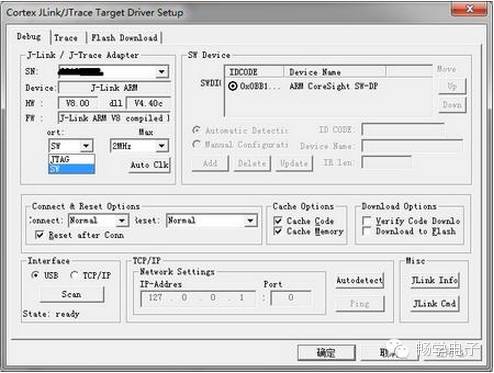The image size is (494, 373).
Task: Click the State: ready status text
Action: (51, 314)
